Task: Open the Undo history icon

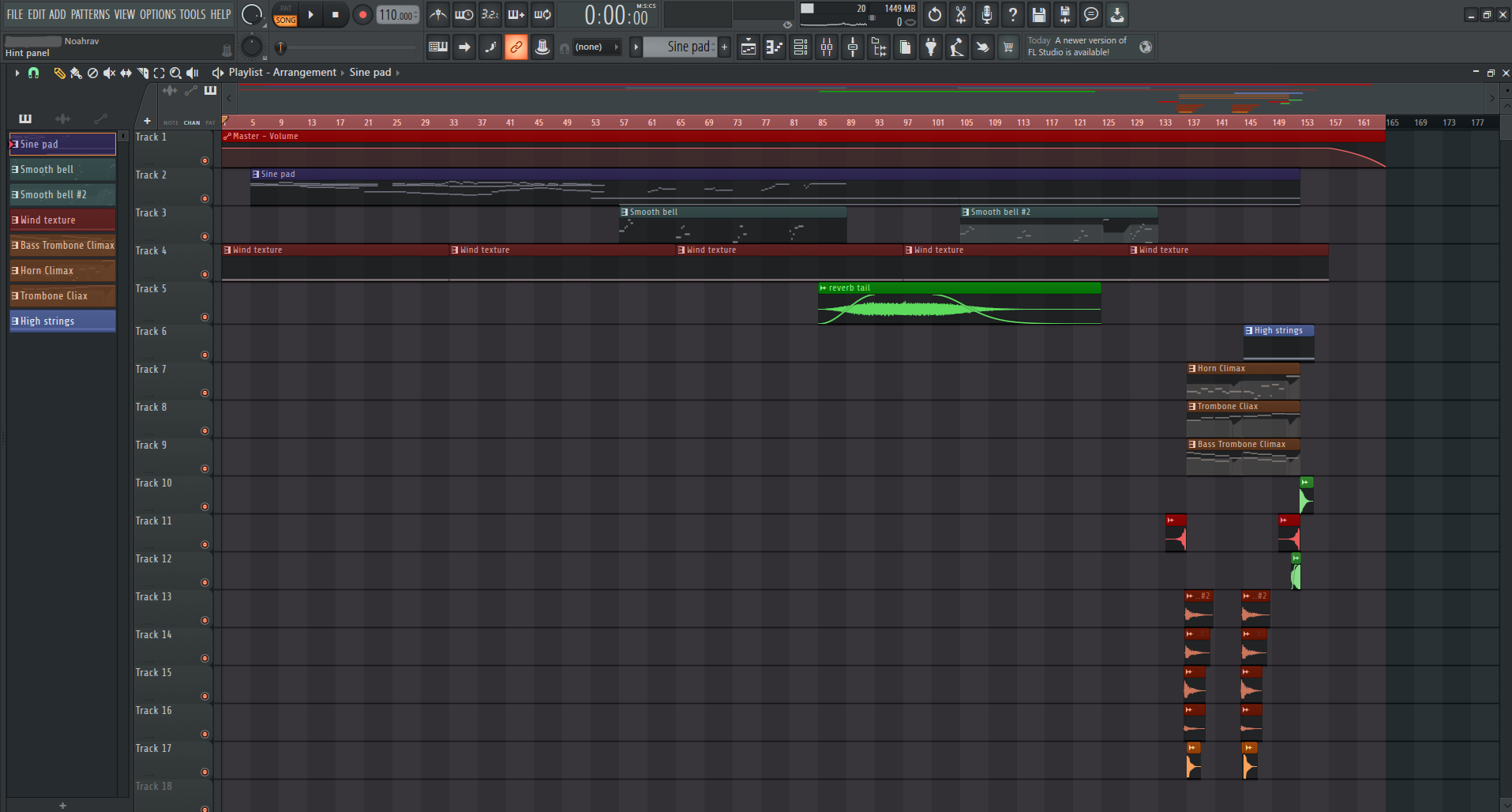Action: click(935, 14)
